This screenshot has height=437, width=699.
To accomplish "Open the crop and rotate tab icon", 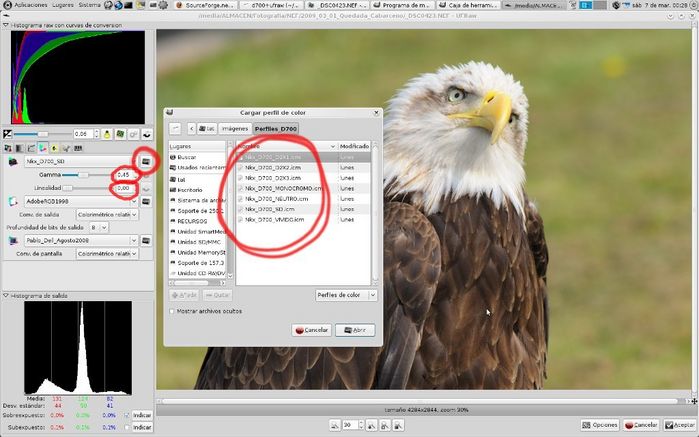I will coord(66,148).
